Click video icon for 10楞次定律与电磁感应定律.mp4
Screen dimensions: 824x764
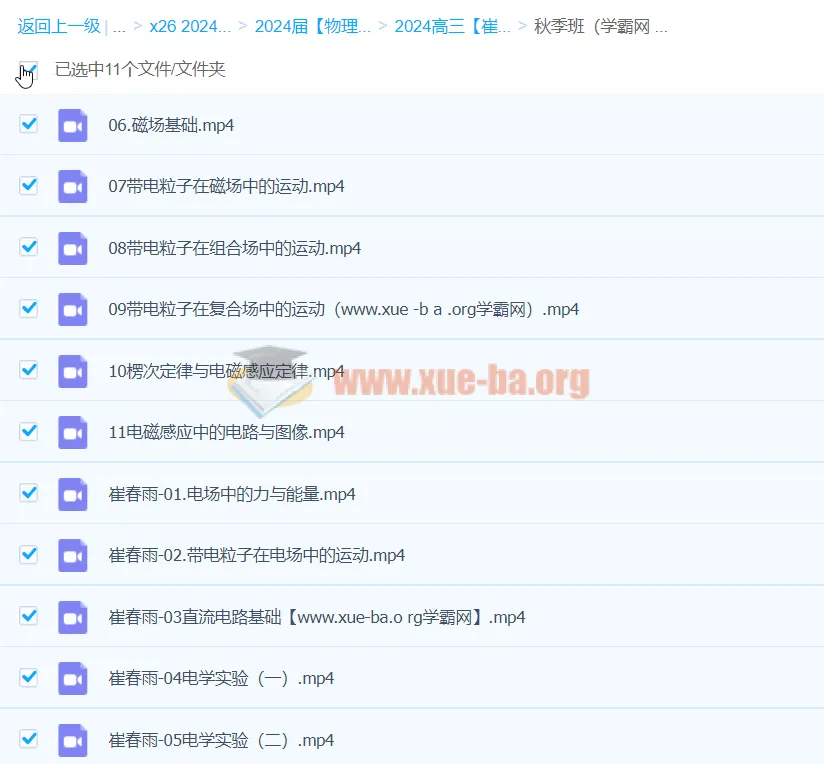(x=73, y=371)
